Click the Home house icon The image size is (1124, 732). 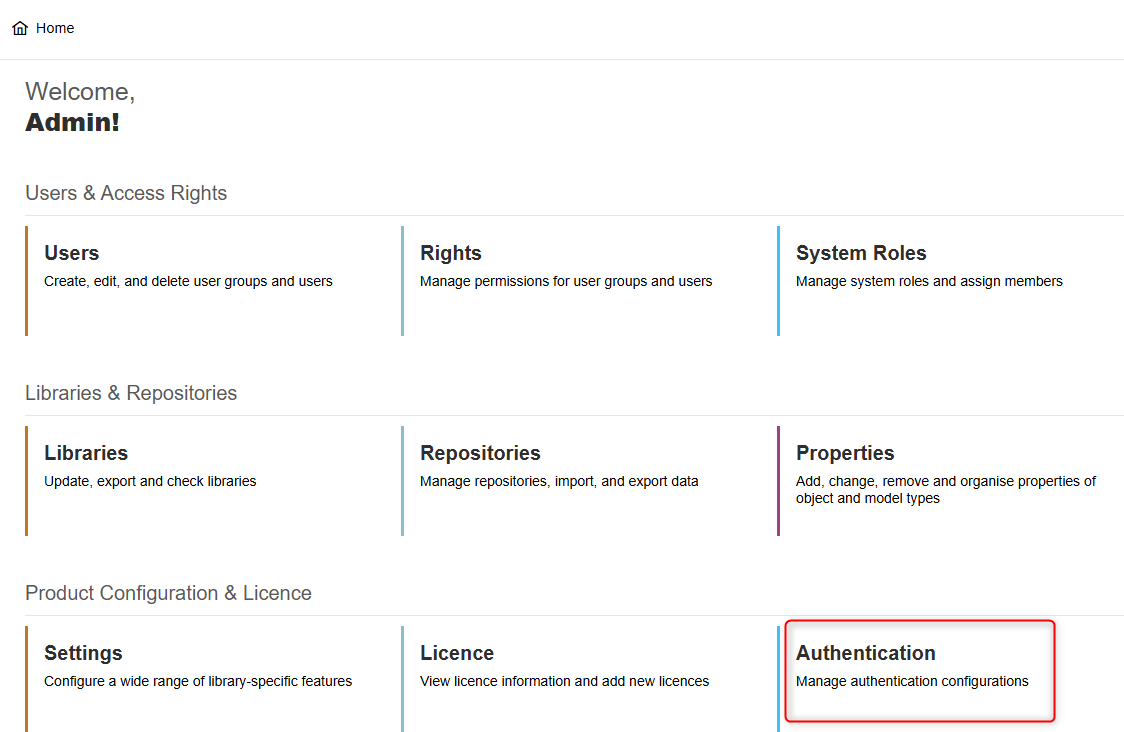[20, 29]
